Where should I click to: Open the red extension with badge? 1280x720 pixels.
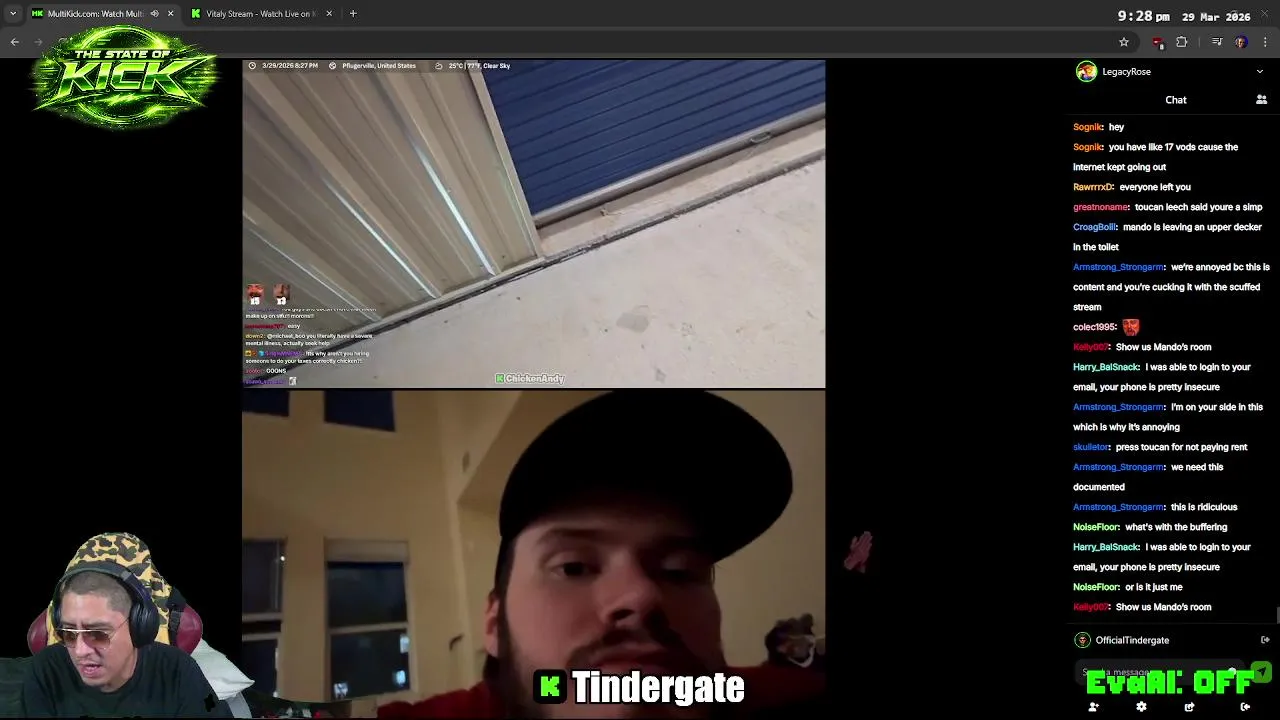[1158, 42]
